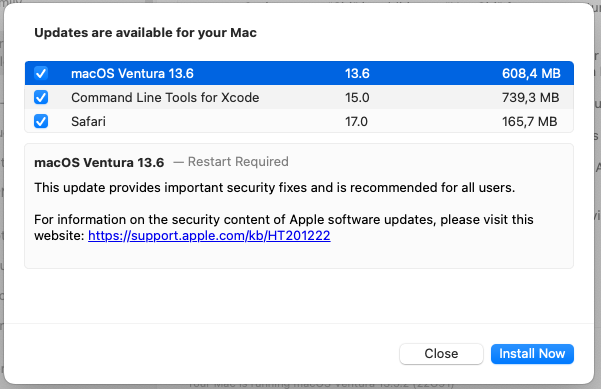Toggle the Safari update checkbox
The width and height of the screenshot is (601, 389).
point(41,121)
